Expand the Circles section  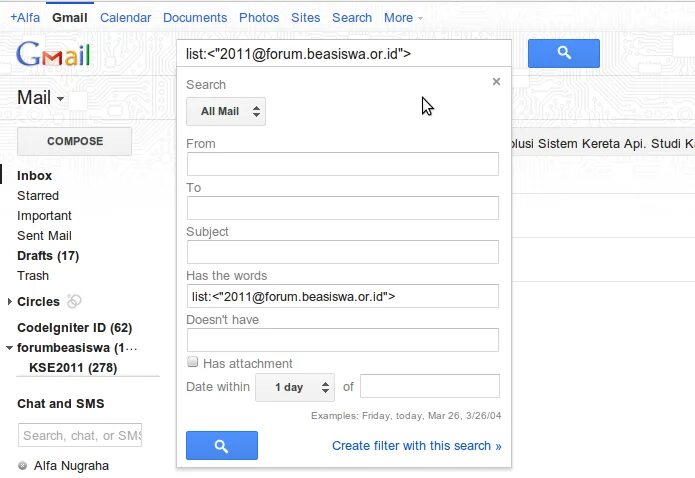pyautogui.click(x=10, y=302)
